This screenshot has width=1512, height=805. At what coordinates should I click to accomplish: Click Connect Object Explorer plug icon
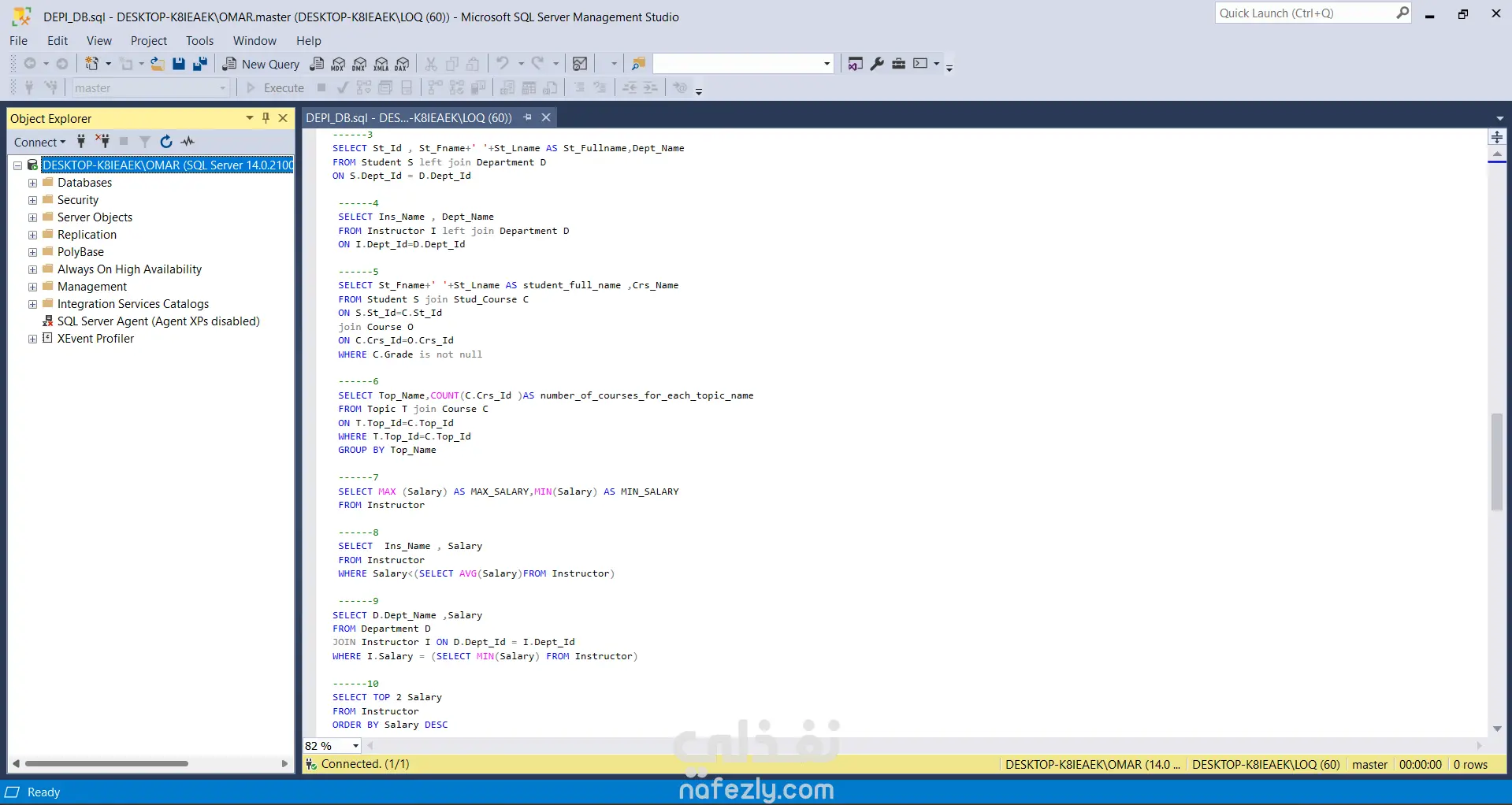[x=80, y=142]
